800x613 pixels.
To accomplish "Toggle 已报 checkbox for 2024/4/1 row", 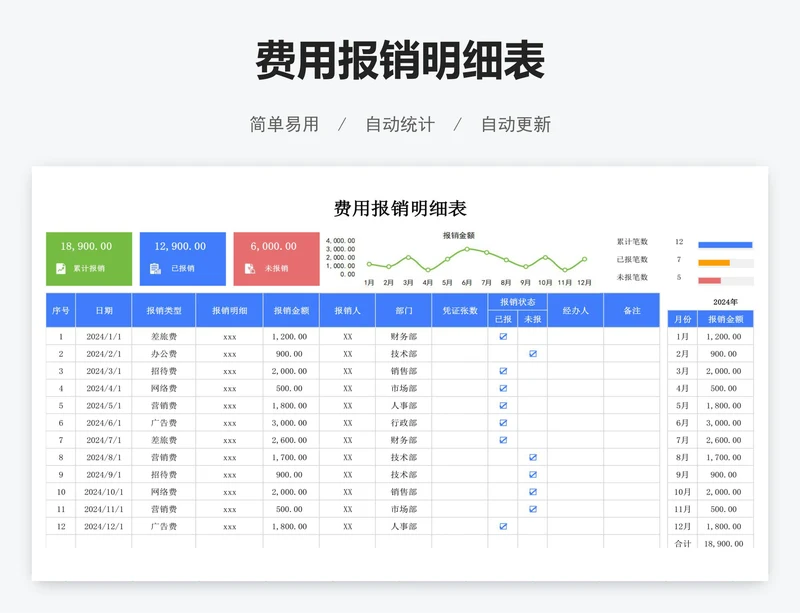I will tap(503, 388).
